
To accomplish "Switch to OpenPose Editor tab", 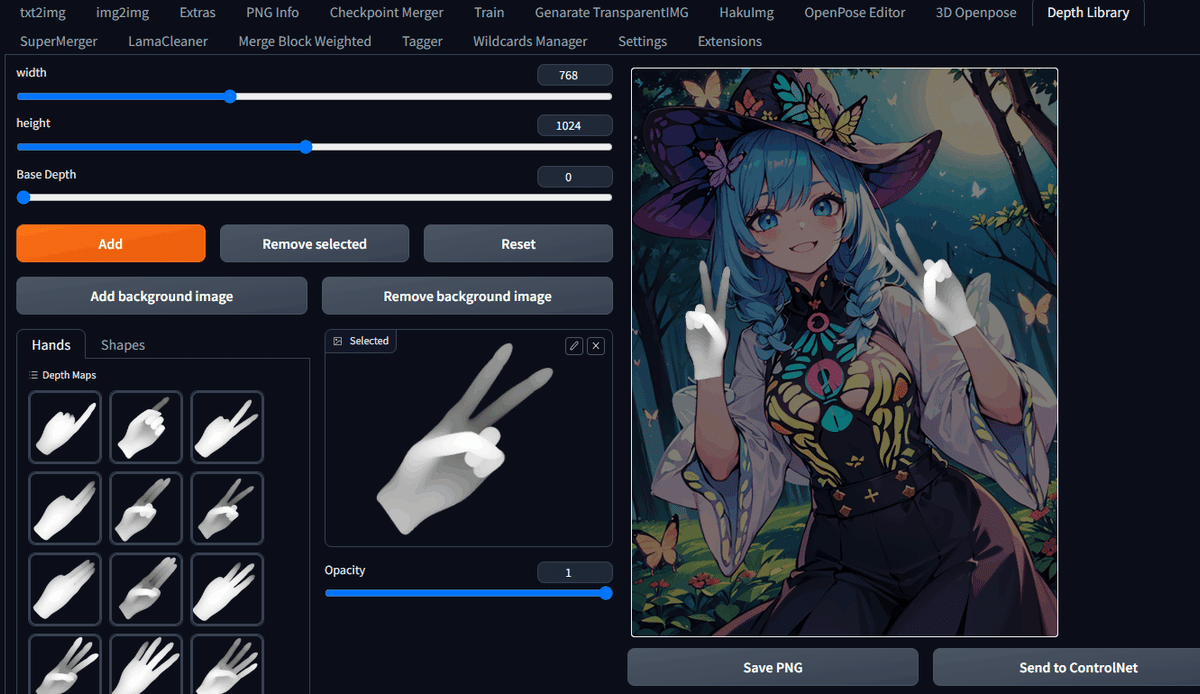I will pos(855,13).
